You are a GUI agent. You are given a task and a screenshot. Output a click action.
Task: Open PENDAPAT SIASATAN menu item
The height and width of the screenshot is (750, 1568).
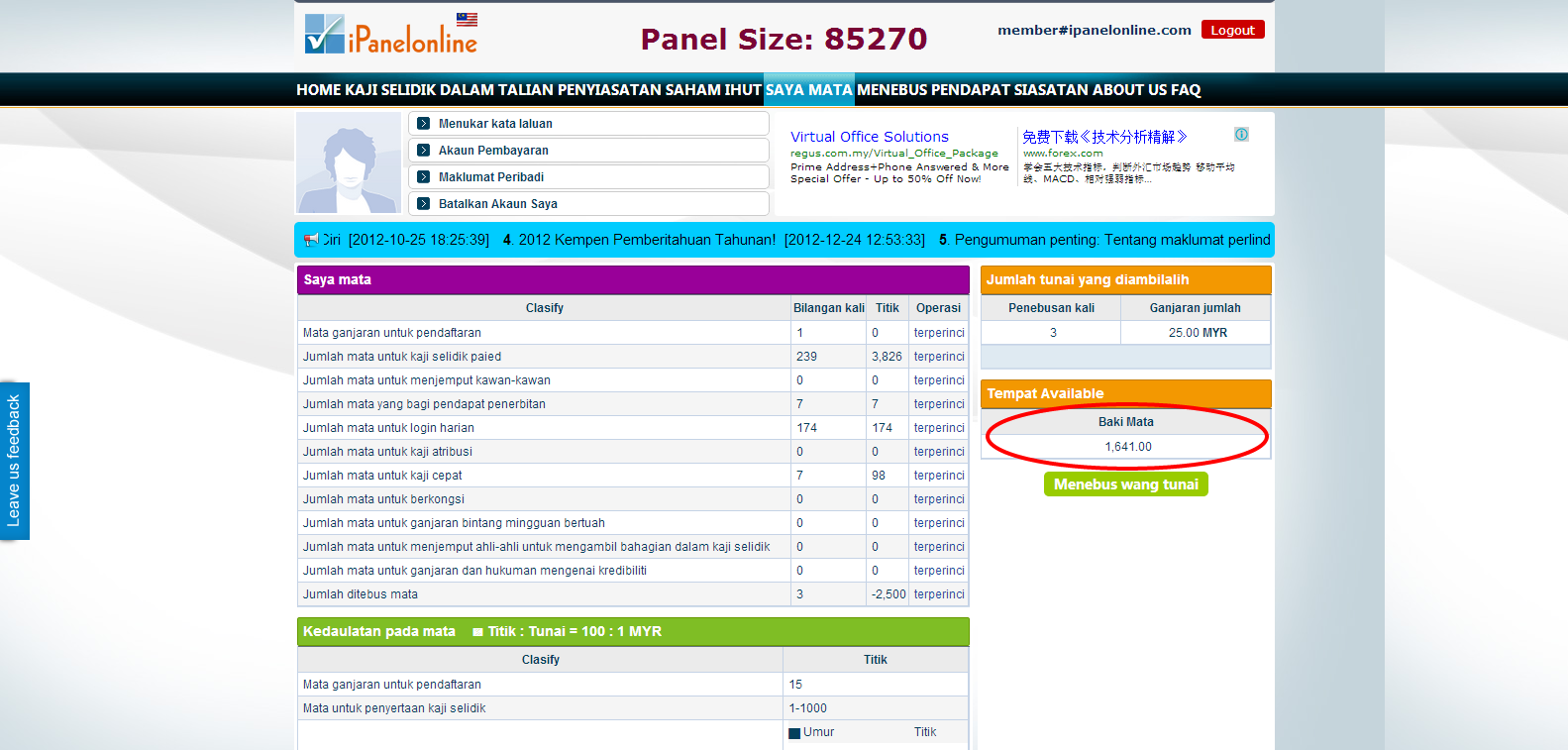click(x=1009, y=90)
